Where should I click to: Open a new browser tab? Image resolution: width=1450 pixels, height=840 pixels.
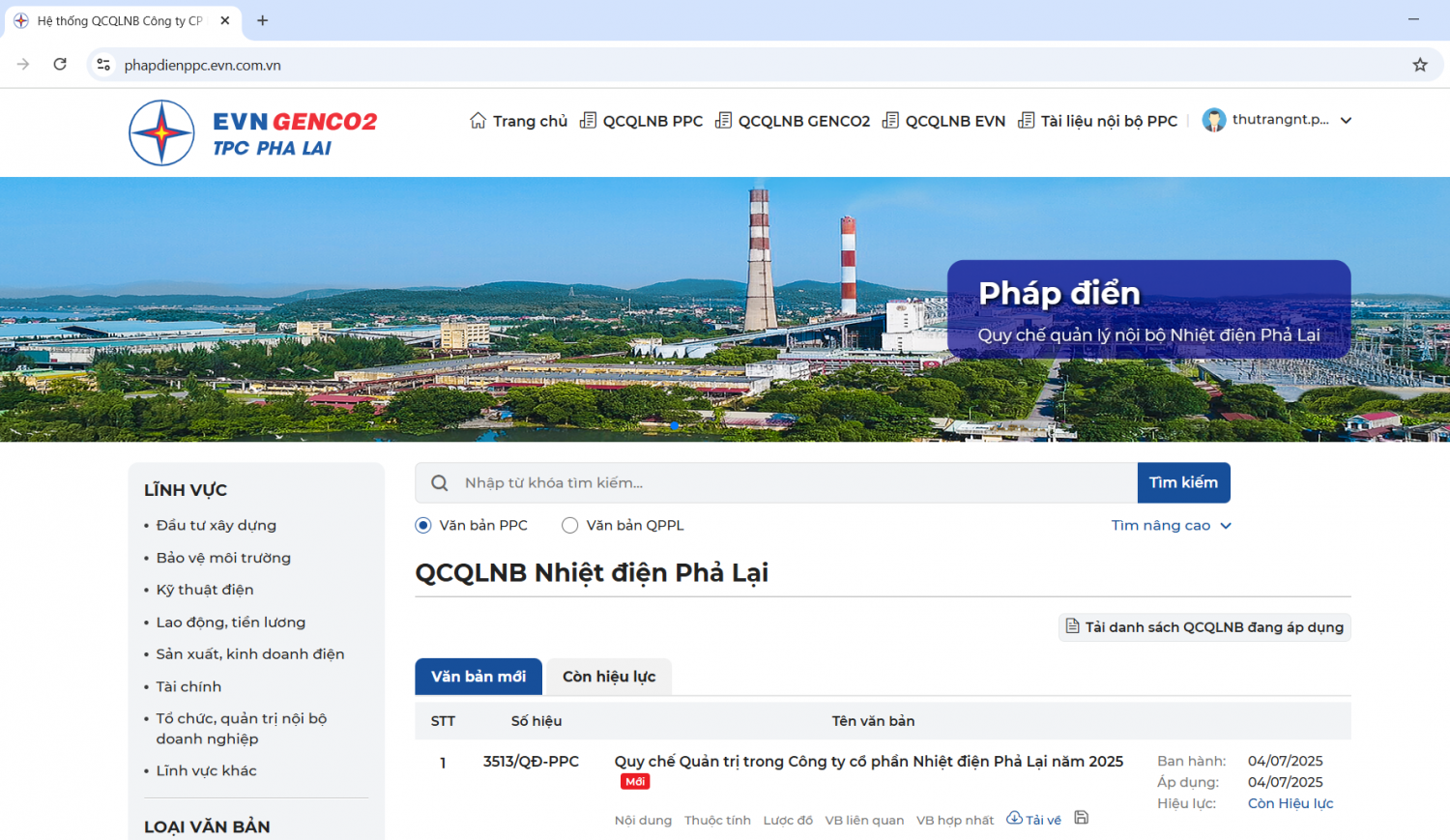262,20
